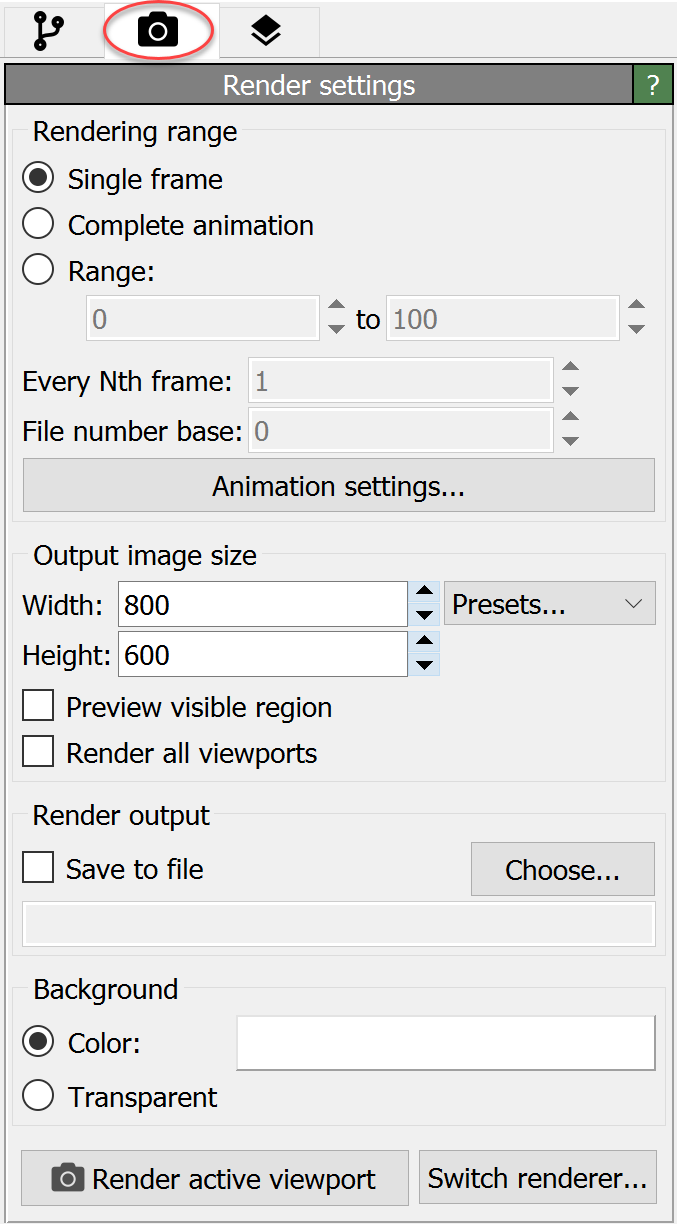Open the Switch renderer dialog
677x1226 pixels.
[537, 1178]
